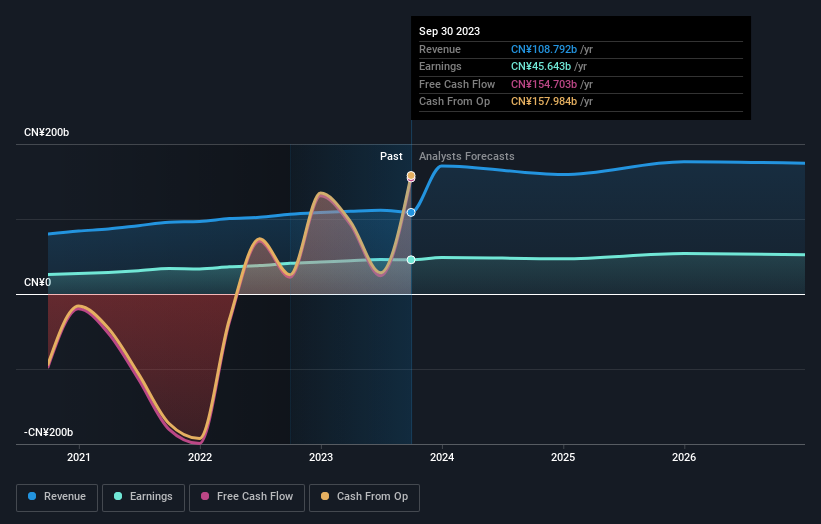Click the Earnings value CN¥45.643b in tooltip
Image resolution: width=821 pixels, height=524 pixels.
tap(541, 66)
